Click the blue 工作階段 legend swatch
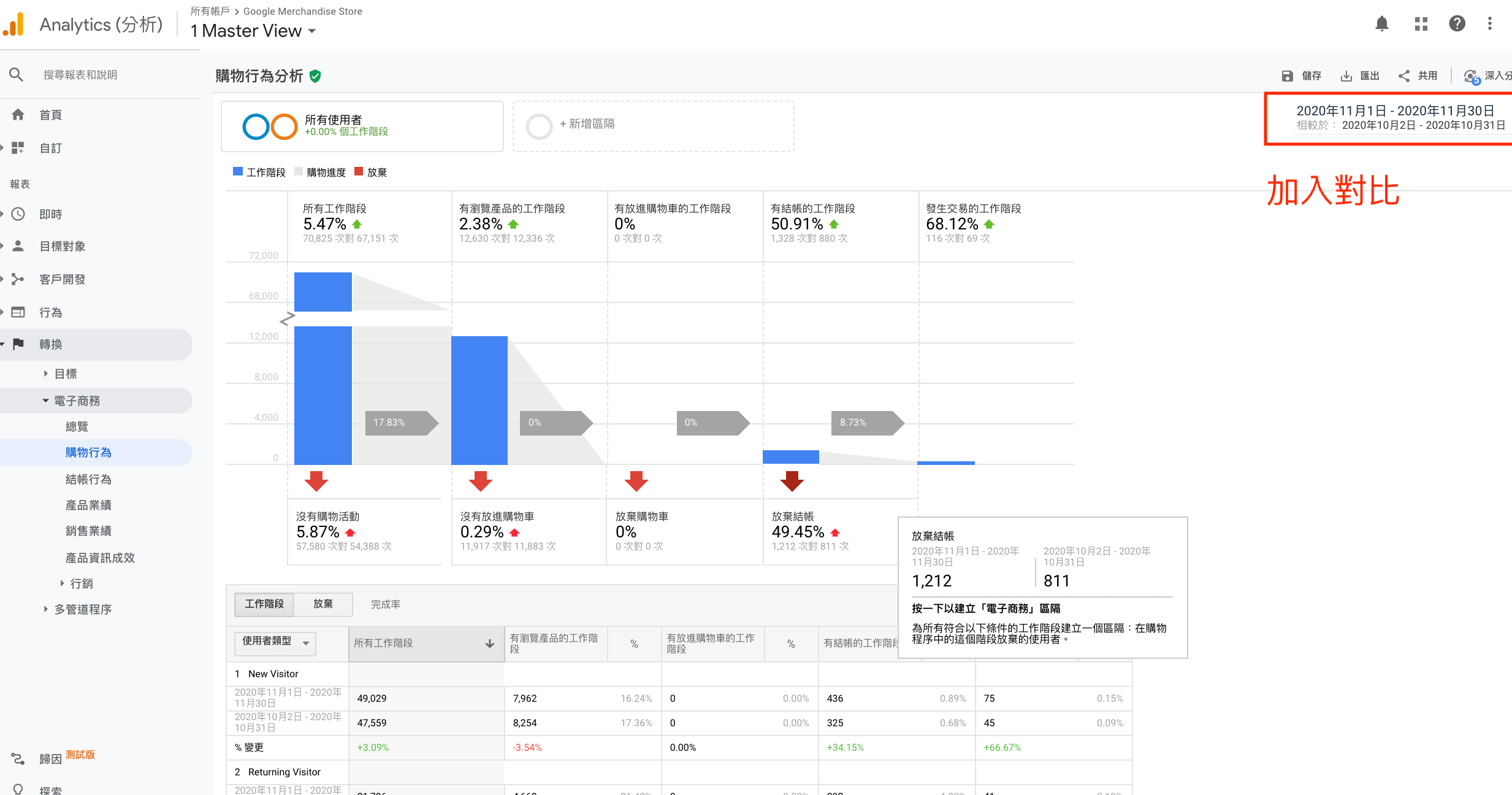 click(x=238, y=172)
